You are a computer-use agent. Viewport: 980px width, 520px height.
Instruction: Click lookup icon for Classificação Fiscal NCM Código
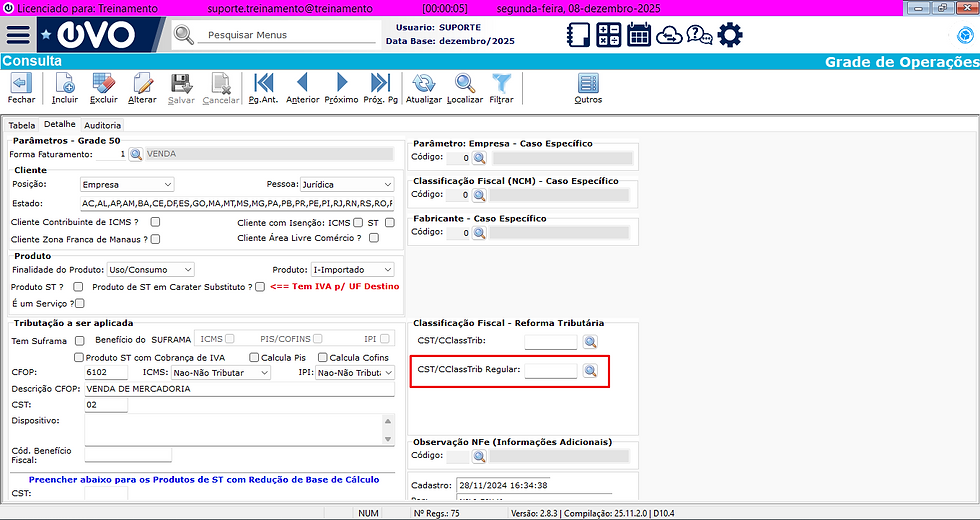click(479, 195)
